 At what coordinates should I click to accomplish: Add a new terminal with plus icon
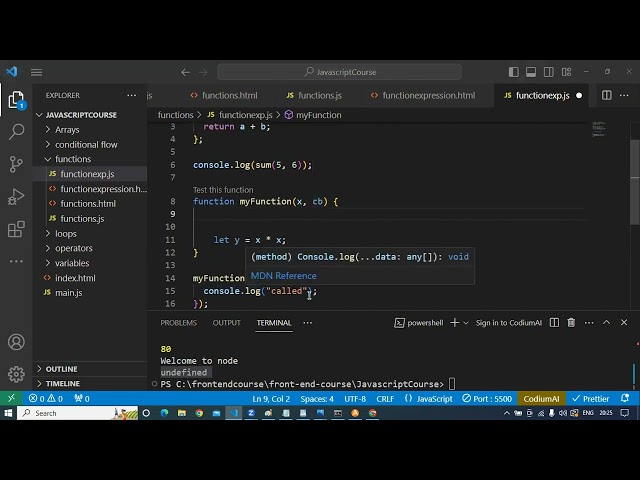tap(455, 322)
